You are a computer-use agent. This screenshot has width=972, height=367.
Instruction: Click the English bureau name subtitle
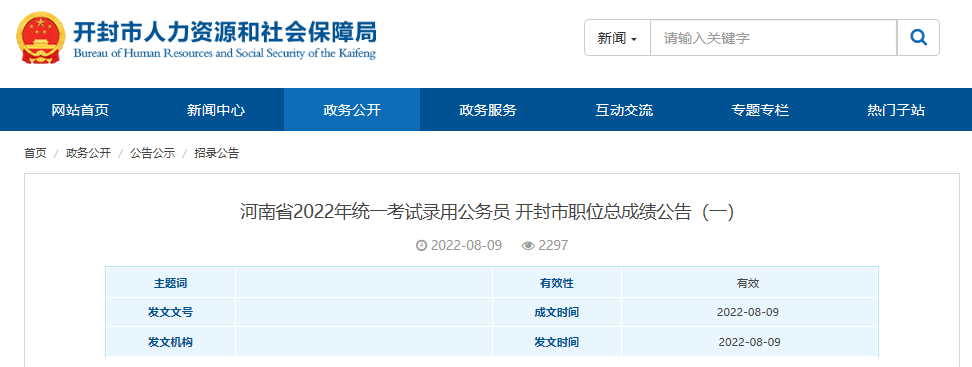tap(224, 53)
